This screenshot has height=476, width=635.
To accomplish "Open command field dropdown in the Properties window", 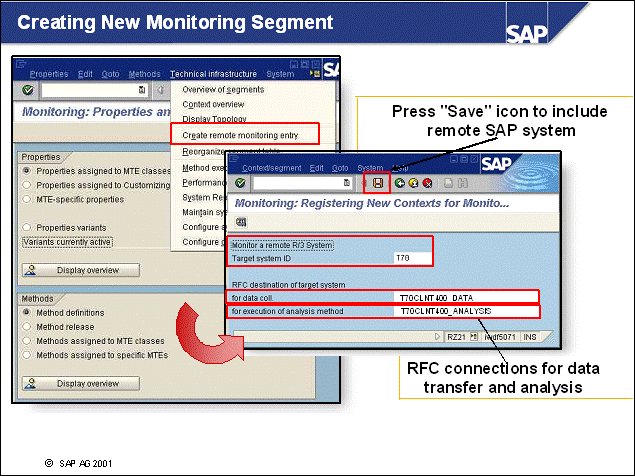I will pyautogui.click(x=142, y=91).
